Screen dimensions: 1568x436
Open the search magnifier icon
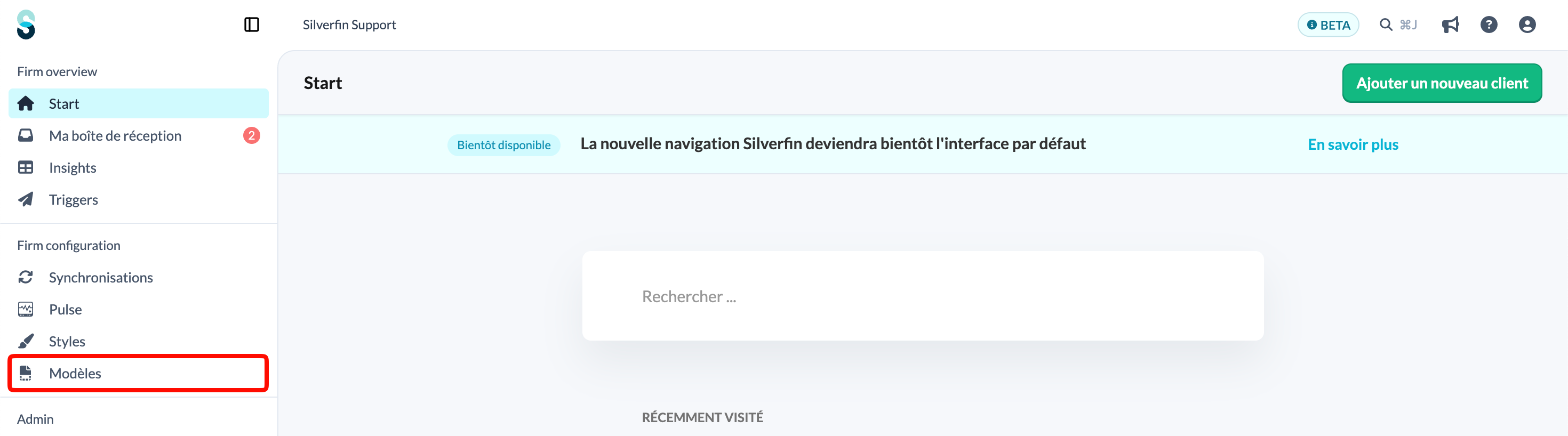click(1386, 25)
